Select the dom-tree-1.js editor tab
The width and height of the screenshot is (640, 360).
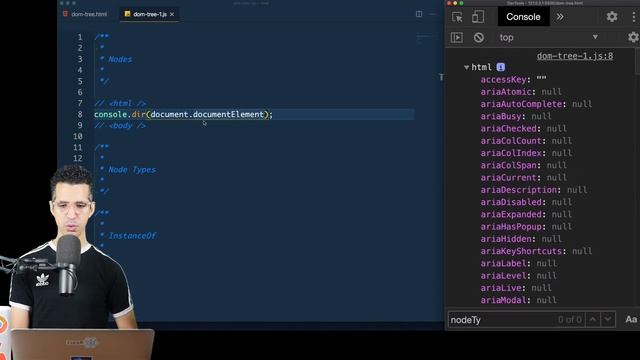tap(150, 14)
